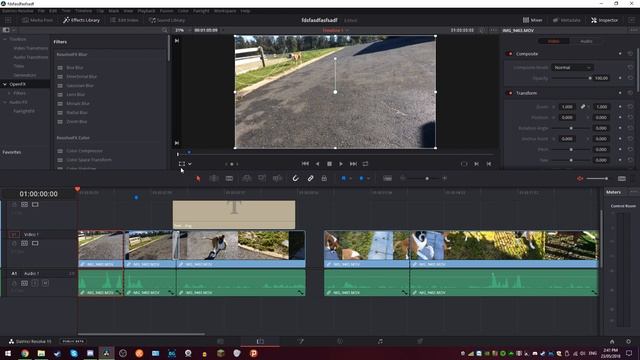Adjust the timeline zoom slider
The height and width of the screenshot is (360, 640).
tap(424, 178)
